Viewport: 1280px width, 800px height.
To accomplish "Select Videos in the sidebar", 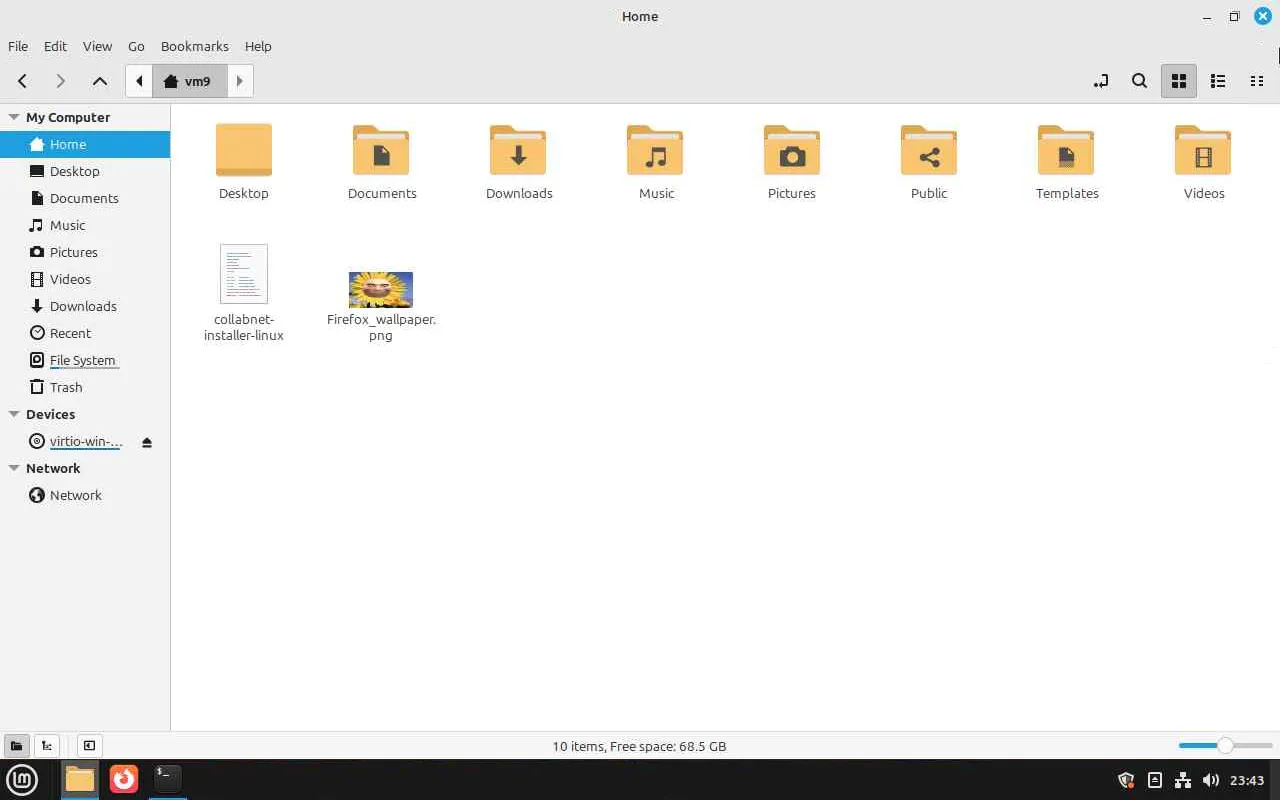I will 85,279.
